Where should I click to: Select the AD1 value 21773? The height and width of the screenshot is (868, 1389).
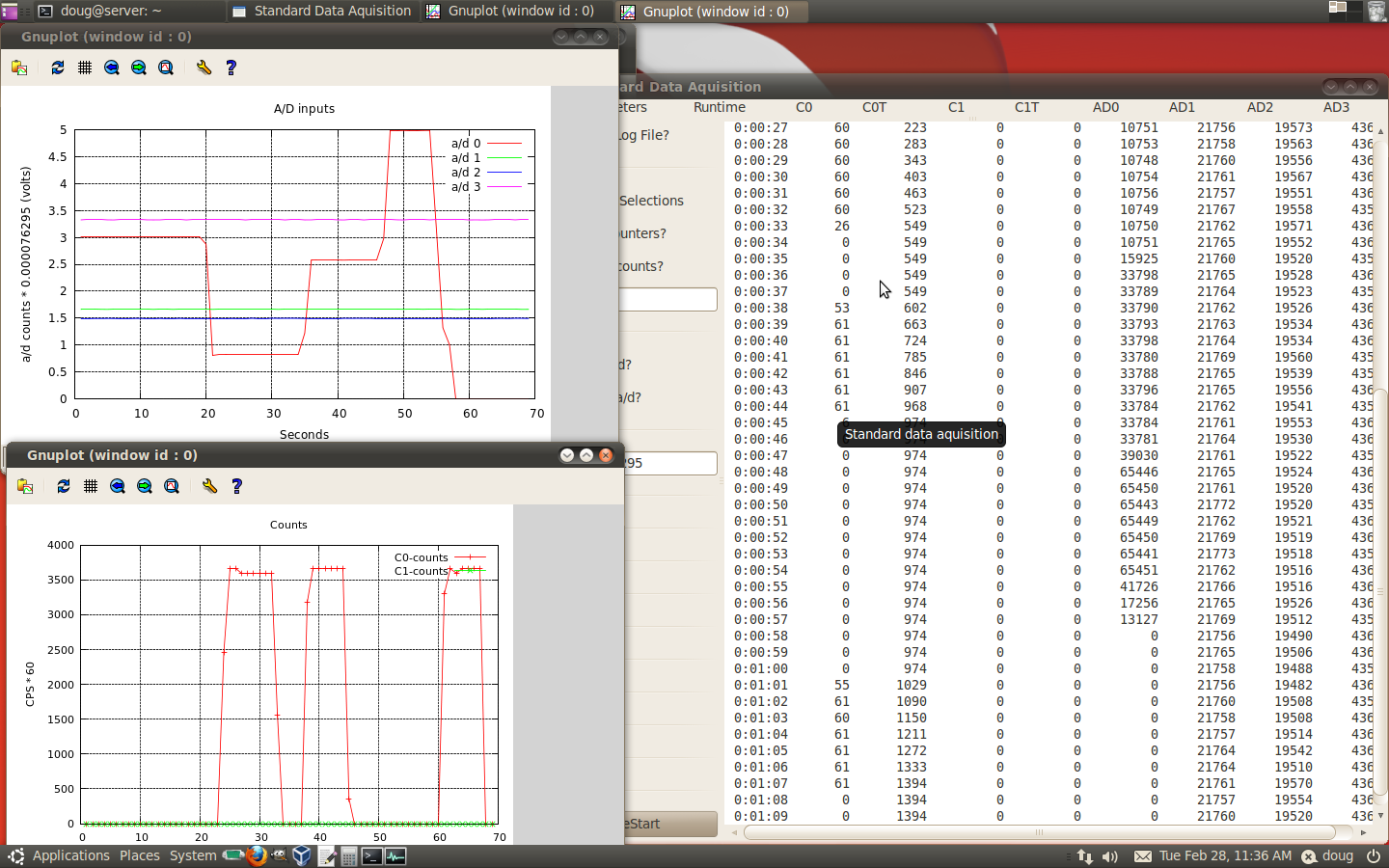point(1216,554)
